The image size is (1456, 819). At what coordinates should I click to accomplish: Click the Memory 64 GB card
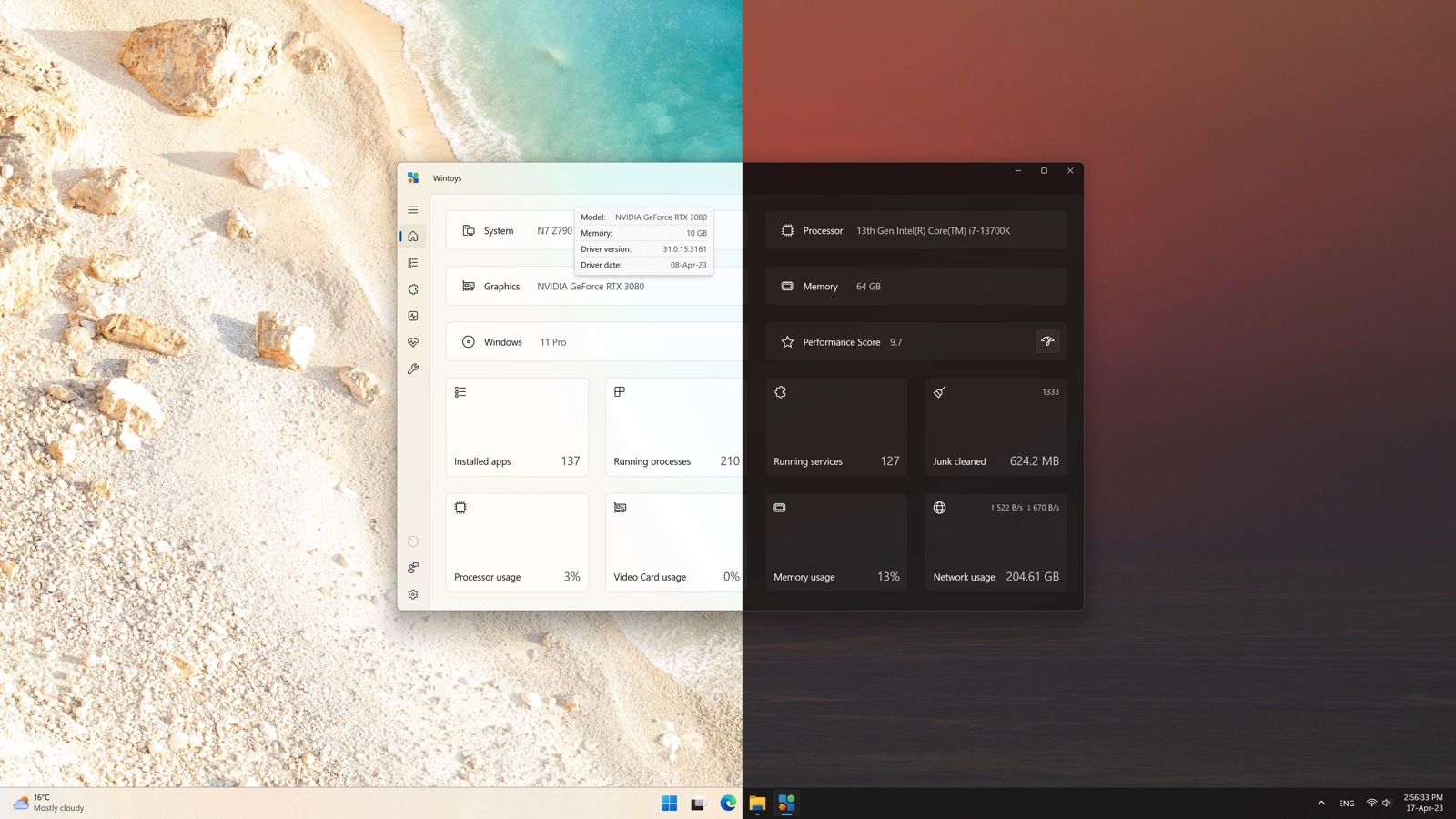tap(916, 286)
